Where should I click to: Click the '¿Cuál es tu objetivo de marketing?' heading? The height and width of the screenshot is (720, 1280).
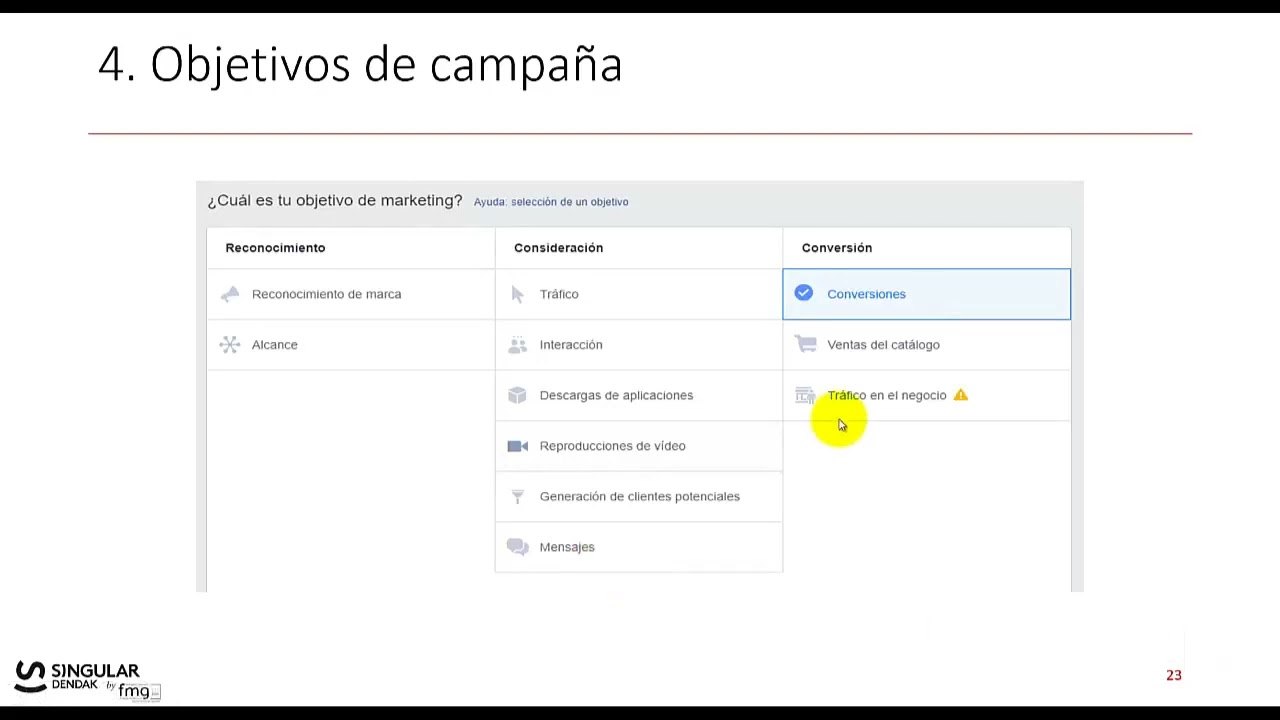tap(335, 201)
